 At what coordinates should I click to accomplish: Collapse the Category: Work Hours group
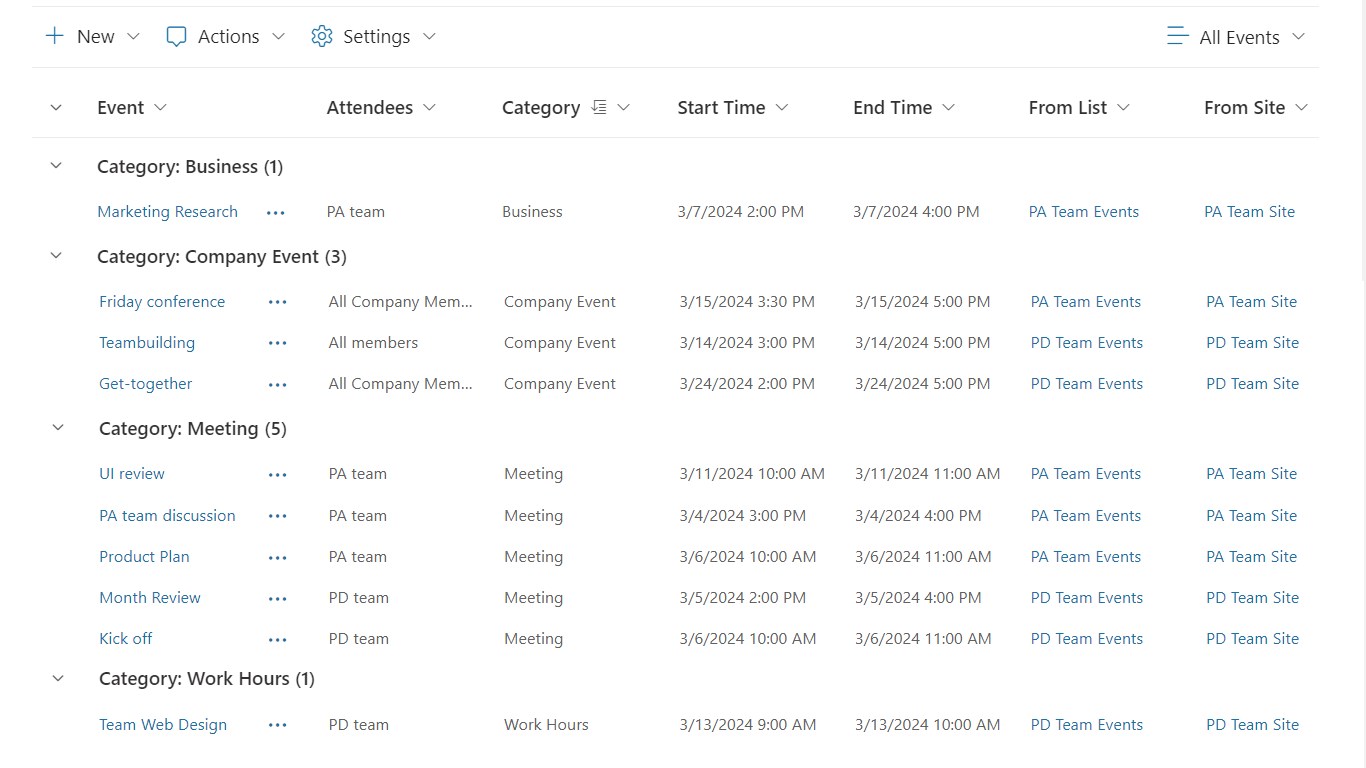58,679
